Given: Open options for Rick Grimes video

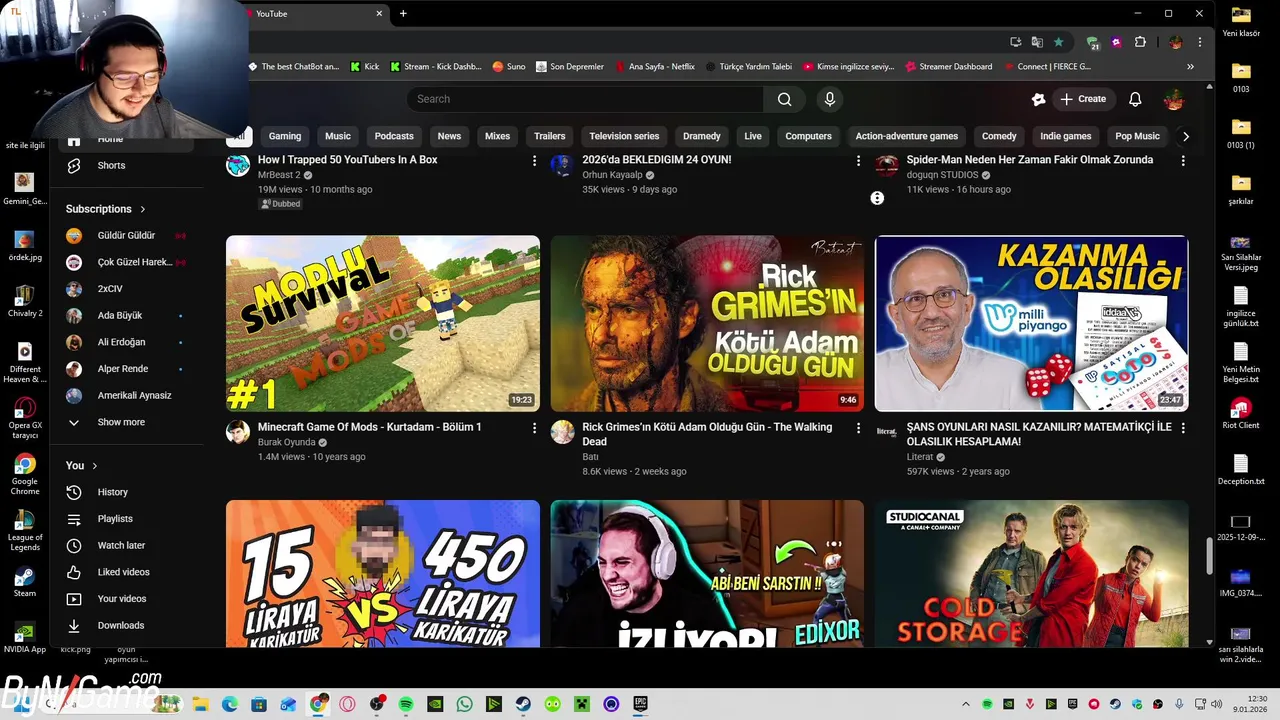Looking at the screenshot, I should [x=858, y=428].
